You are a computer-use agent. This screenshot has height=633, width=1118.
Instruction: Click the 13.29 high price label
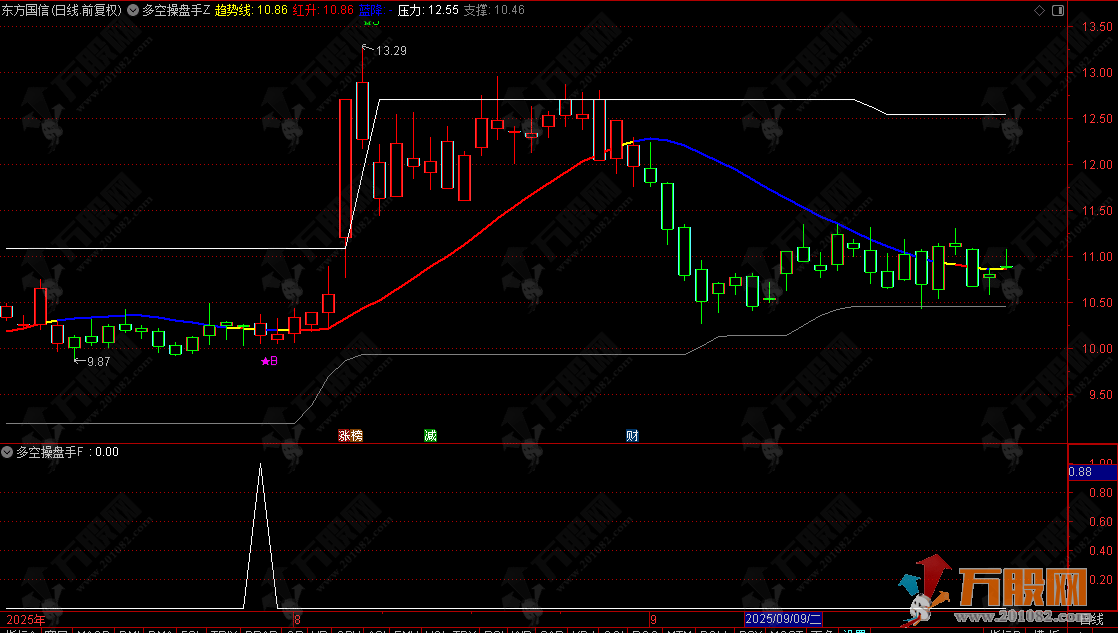click(391, 50)
